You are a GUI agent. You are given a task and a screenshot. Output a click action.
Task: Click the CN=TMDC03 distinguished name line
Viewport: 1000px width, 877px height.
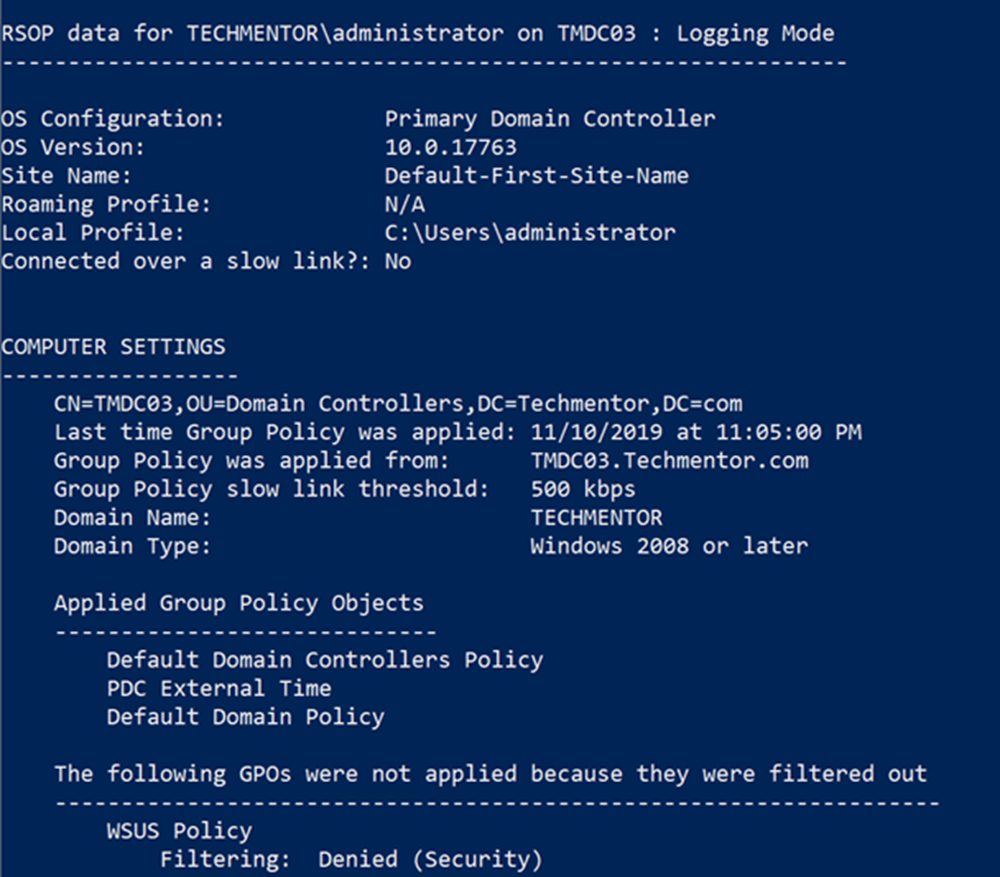pos(397,404)
